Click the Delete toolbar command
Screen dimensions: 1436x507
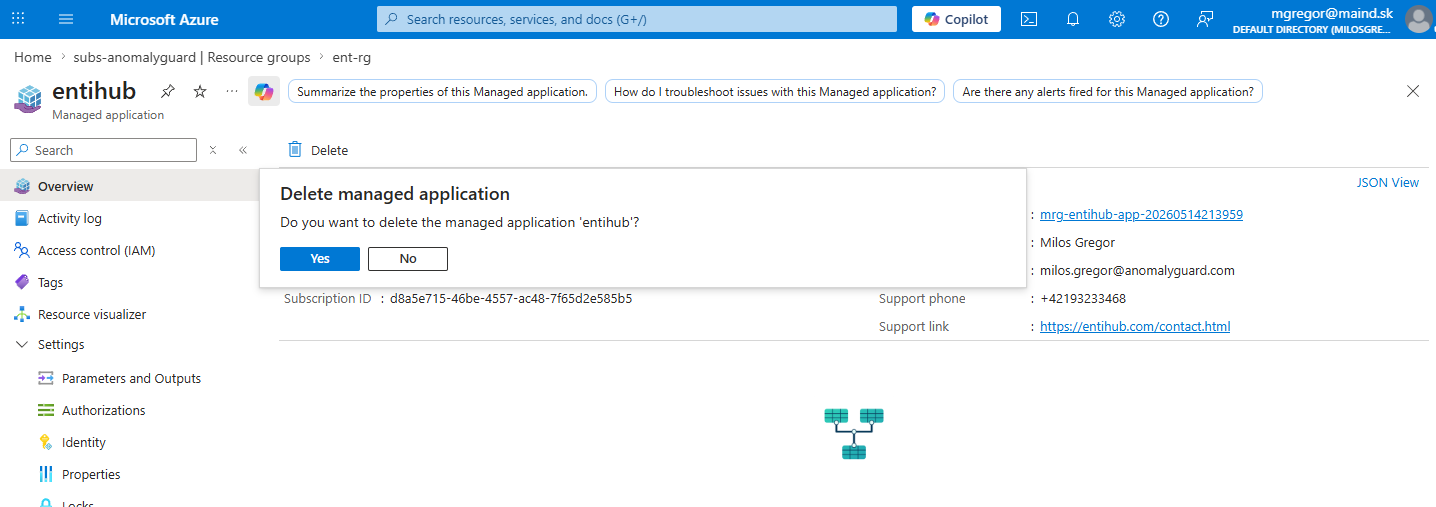point(318,150)
